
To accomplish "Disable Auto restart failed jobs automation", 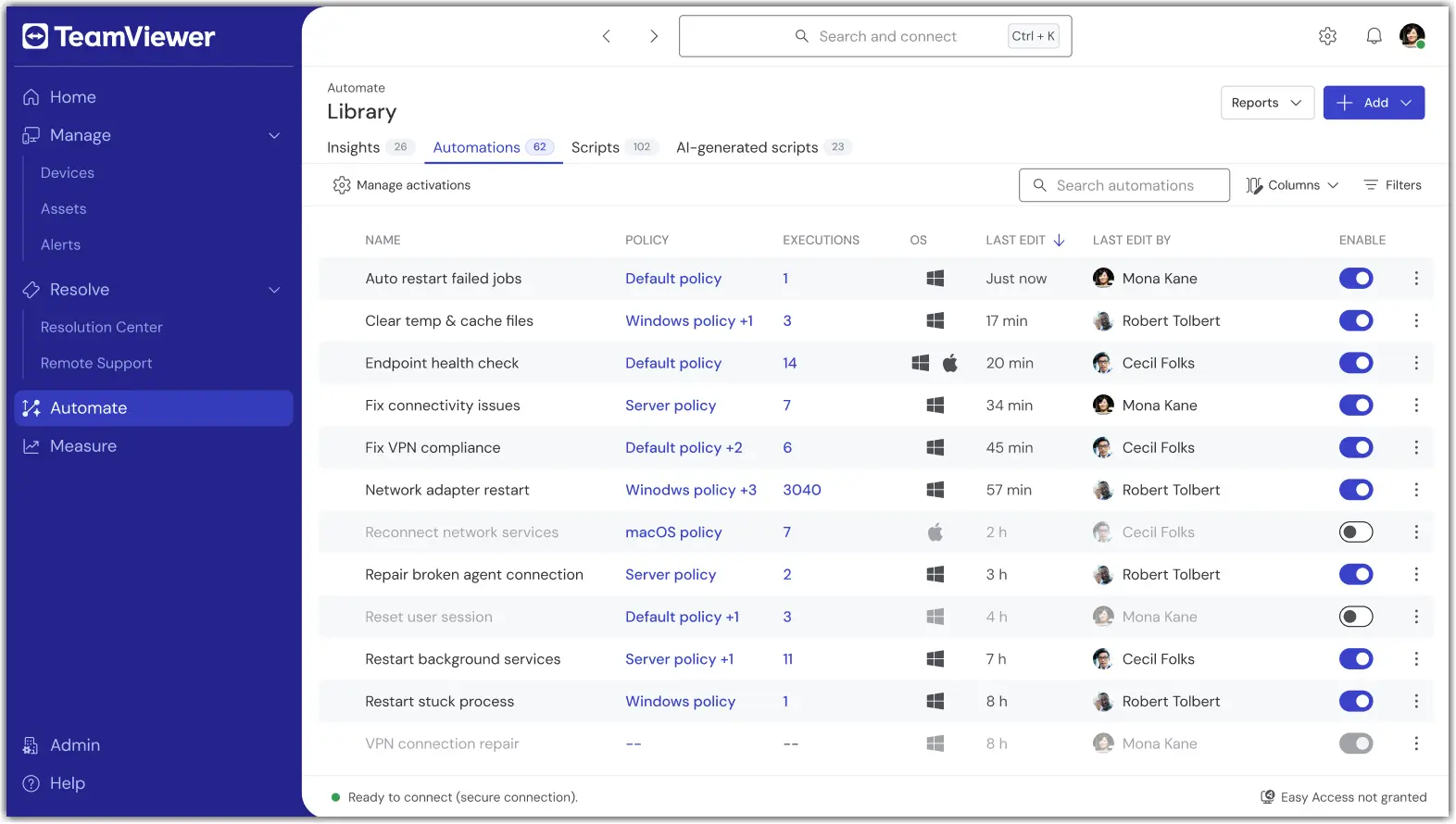I will [x=1356, y=279].
